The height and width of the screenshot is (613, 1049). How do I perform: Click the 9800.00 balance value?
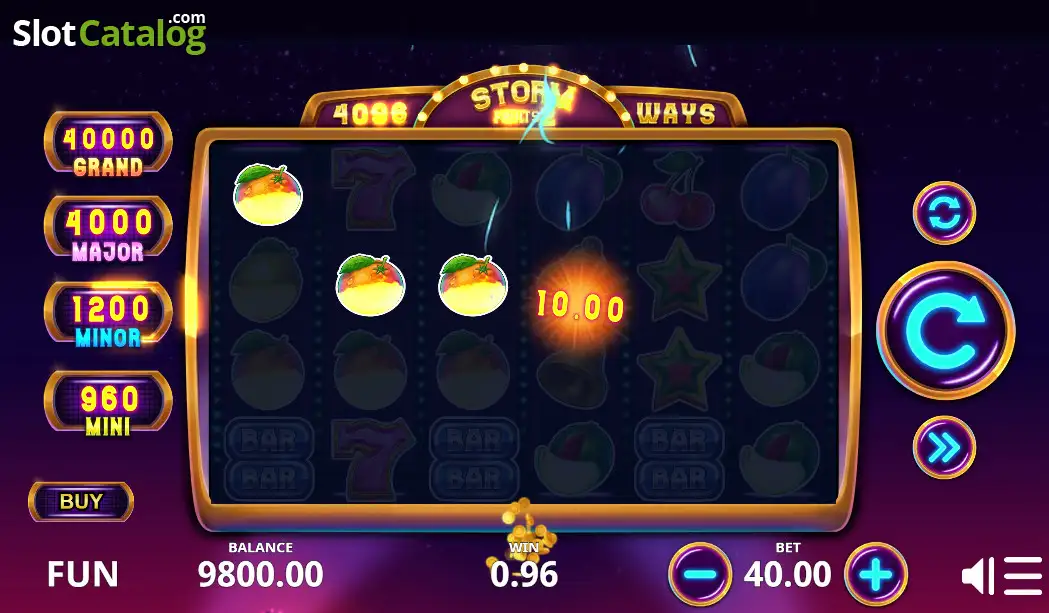point(260,574)
